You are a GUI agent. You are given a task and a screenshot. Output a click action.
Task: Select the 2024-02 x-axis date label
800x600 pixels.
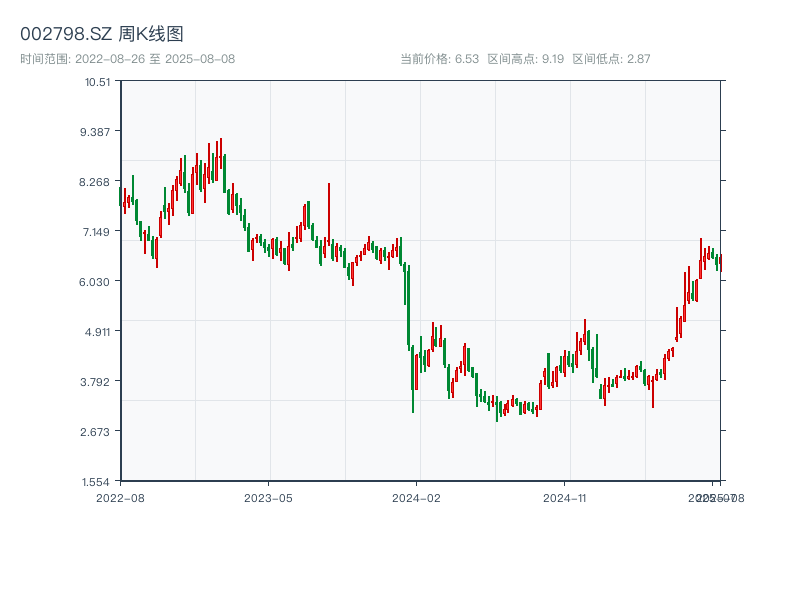pos(418,497)
